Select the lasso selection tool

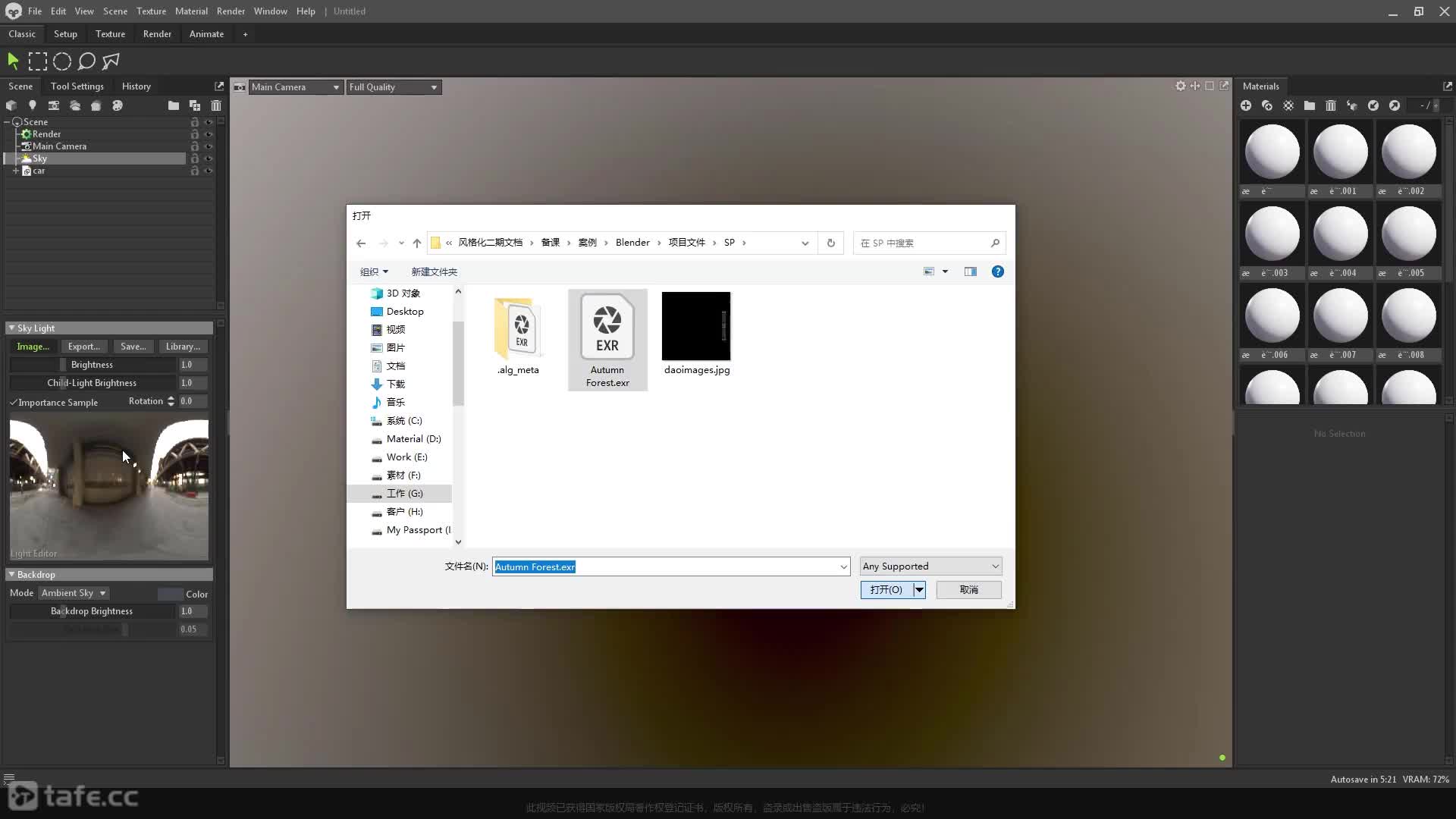point(86,61)
